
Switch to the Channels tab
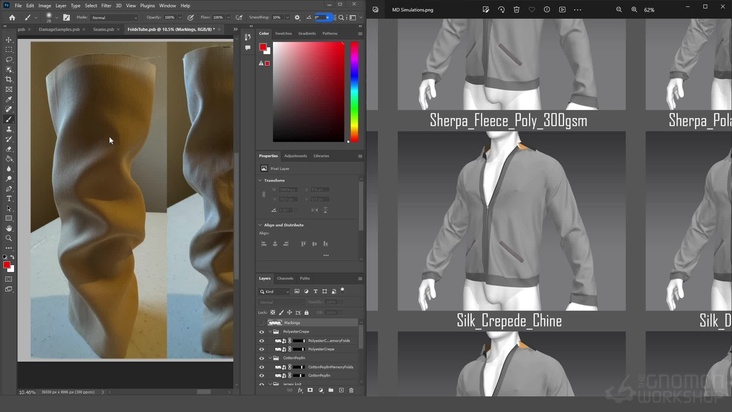pyautogui.click(x=285, y=279)
